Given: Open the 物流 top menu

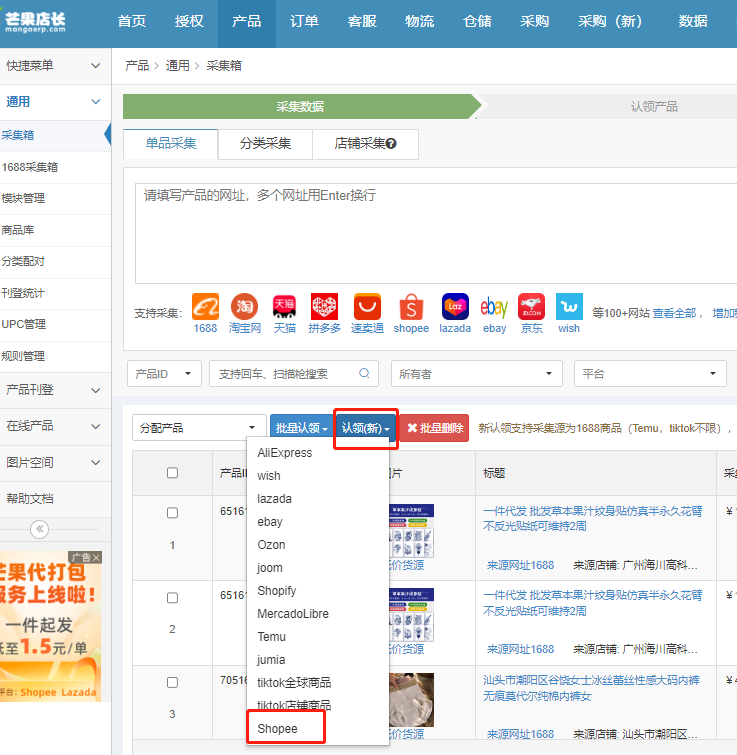Looking at the screenshot, I should (419, 22).
